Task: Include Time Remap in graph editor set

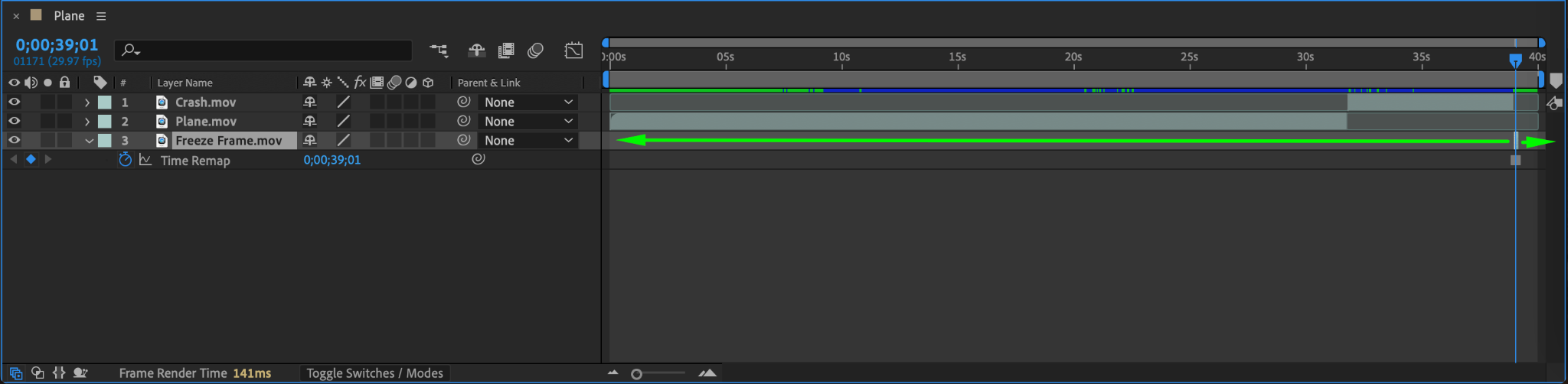Action: 145,160
